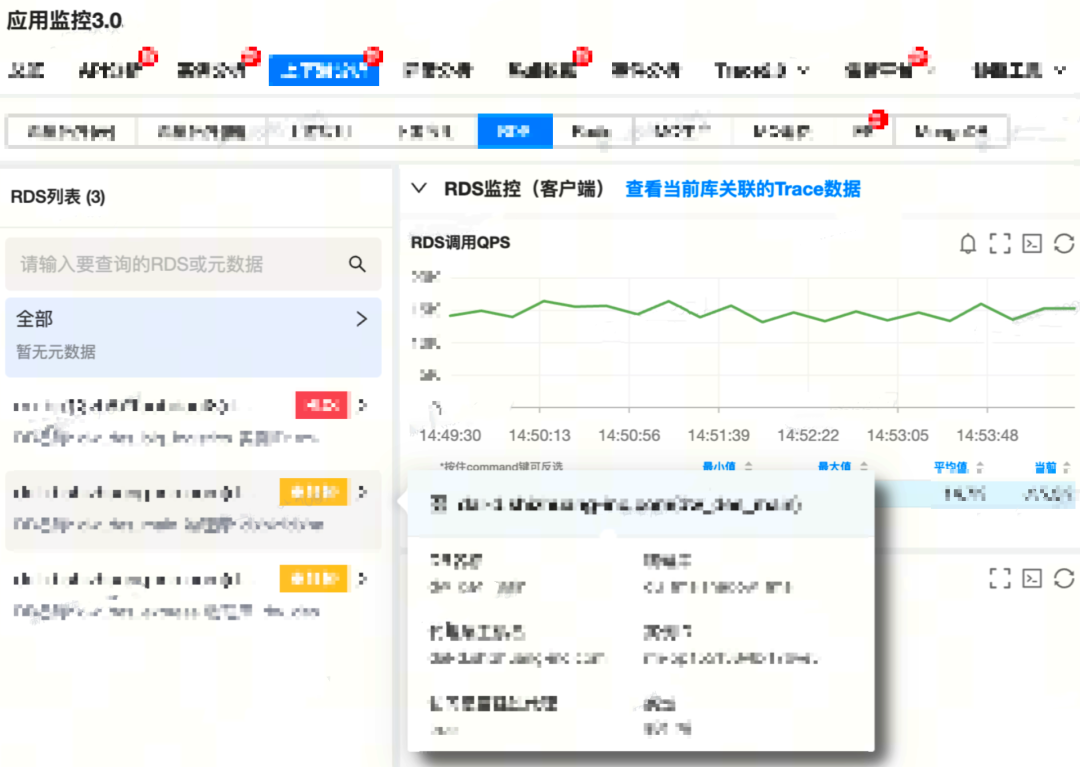Click the red status badge in the RDS list
The width and height of the screenshot is (1080, 767).
click(x=322, y=405)
